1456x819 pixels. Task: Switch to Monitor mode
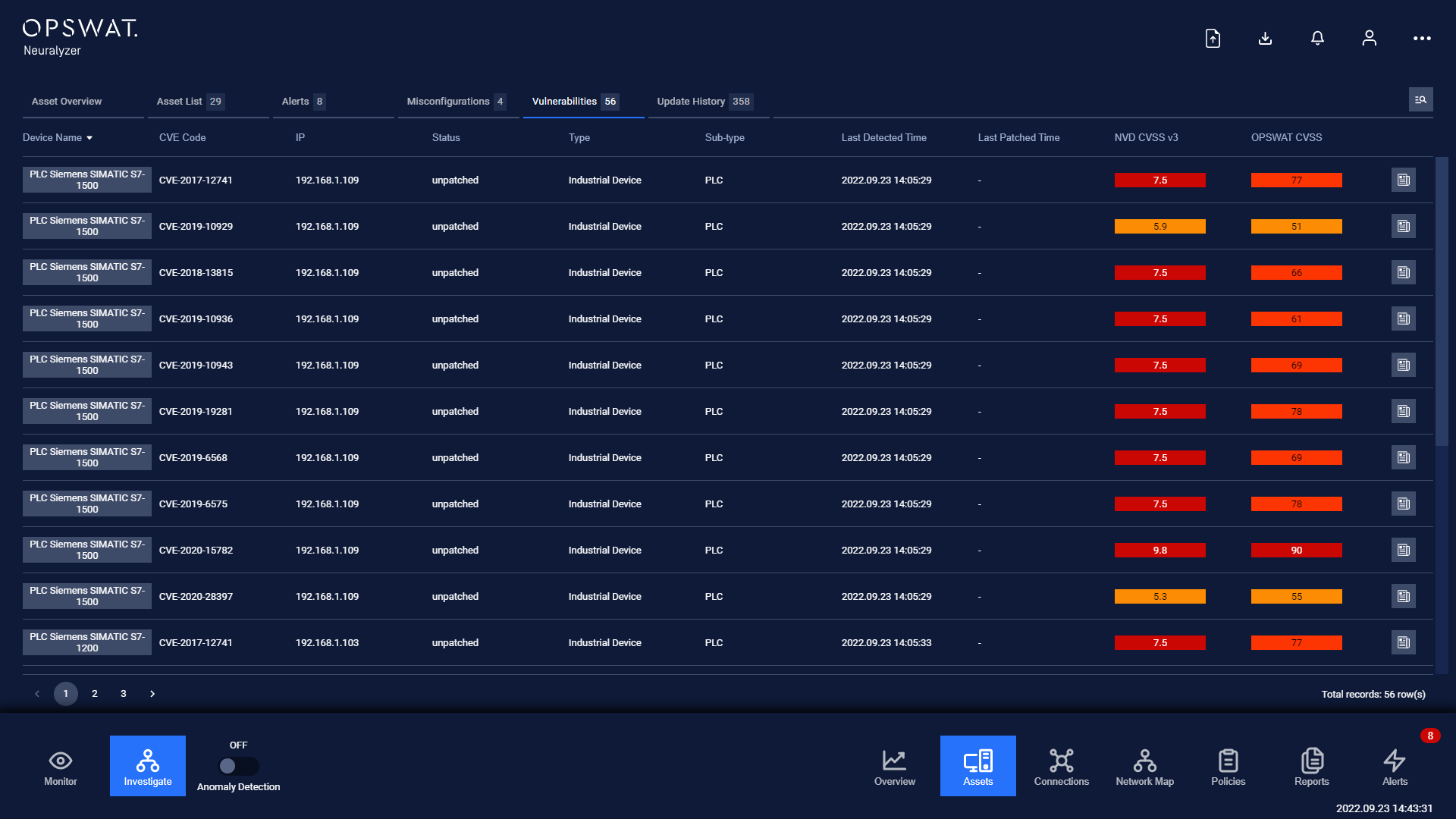[x=61, y=766]
